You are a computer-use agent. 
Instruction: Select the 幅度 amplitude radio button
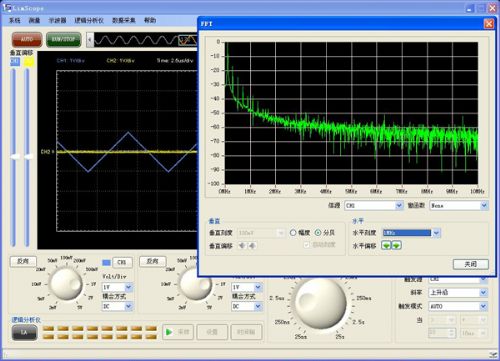(x=293, y=233)
